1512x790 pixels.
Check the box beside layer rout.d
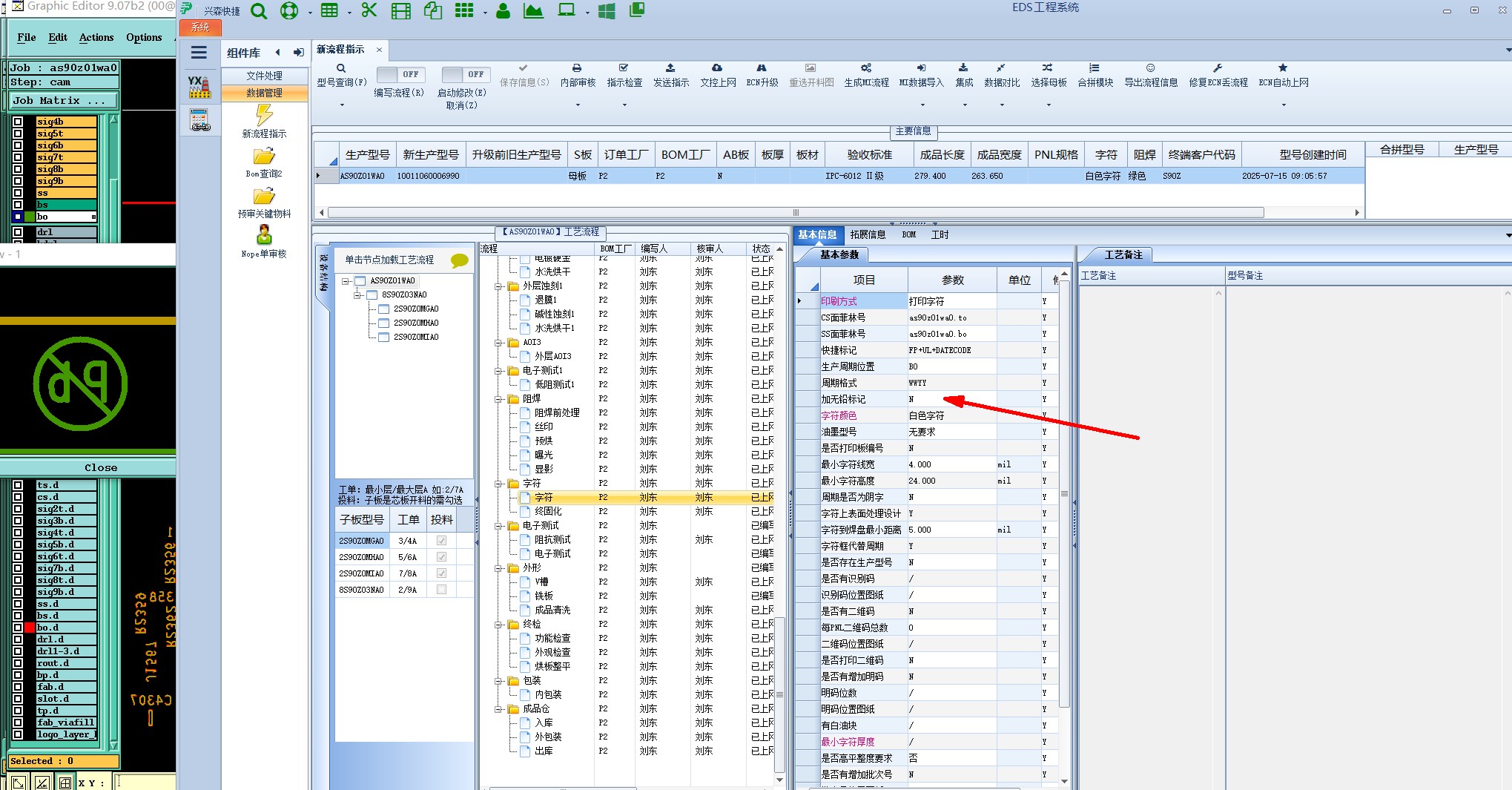click(18, 663)
